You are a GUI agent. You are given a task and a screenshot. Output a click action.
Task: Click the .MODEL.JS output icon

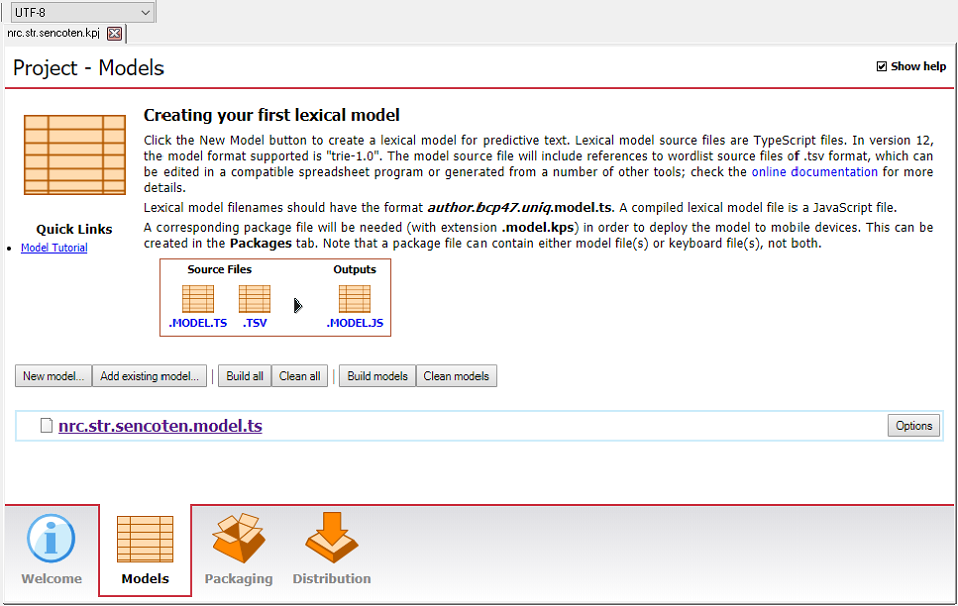pyautogui.click(x=354, y=299)
